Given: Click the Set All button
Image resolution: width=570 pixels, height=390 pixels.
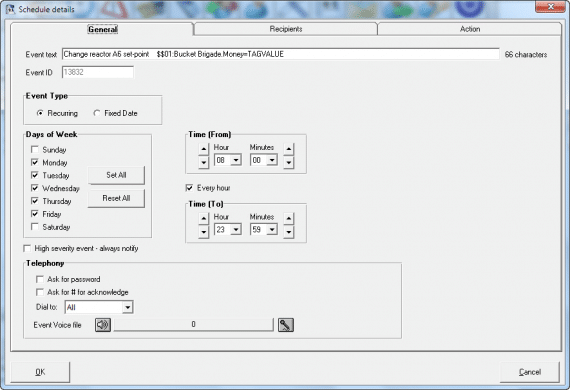Looking at the screenshot, I should [x=116, y=175].
